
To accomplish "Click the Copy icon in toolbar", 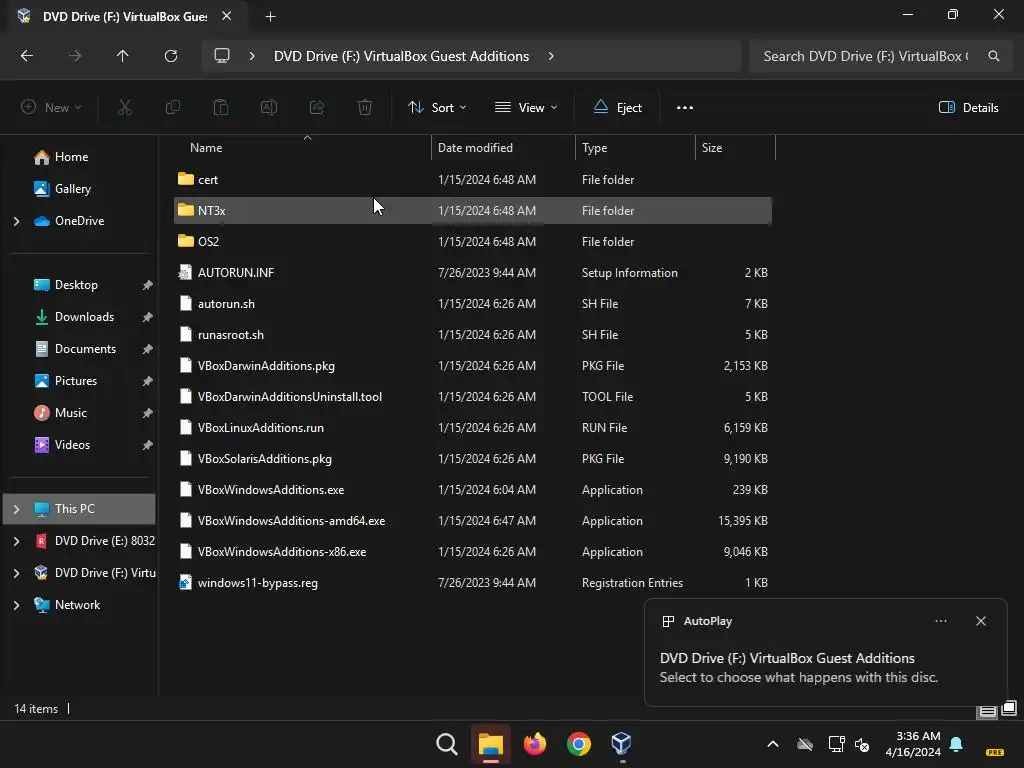I will (x=172, y=108).
